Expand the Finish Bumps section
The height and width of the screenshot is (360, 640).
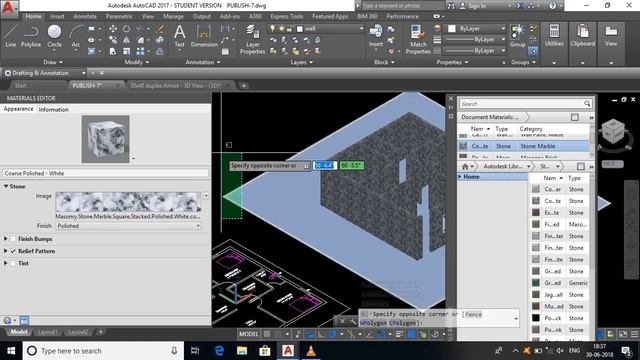click(x=6, y=239)
